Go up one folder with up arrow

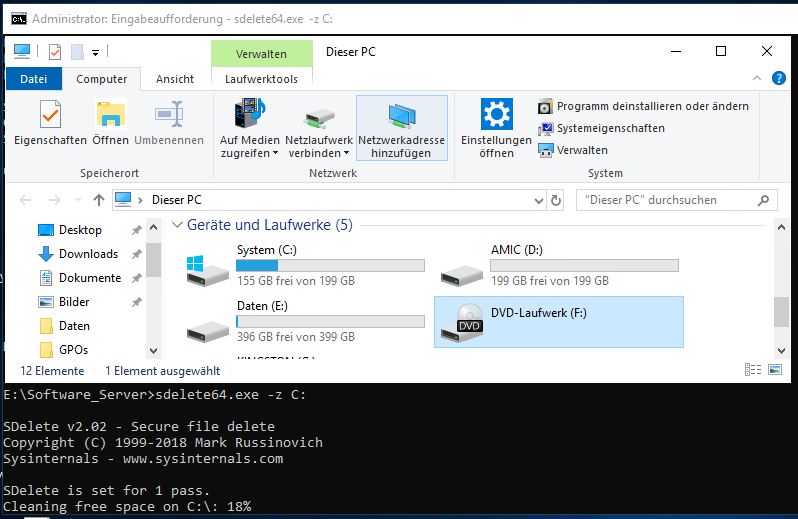coord(99,200)
